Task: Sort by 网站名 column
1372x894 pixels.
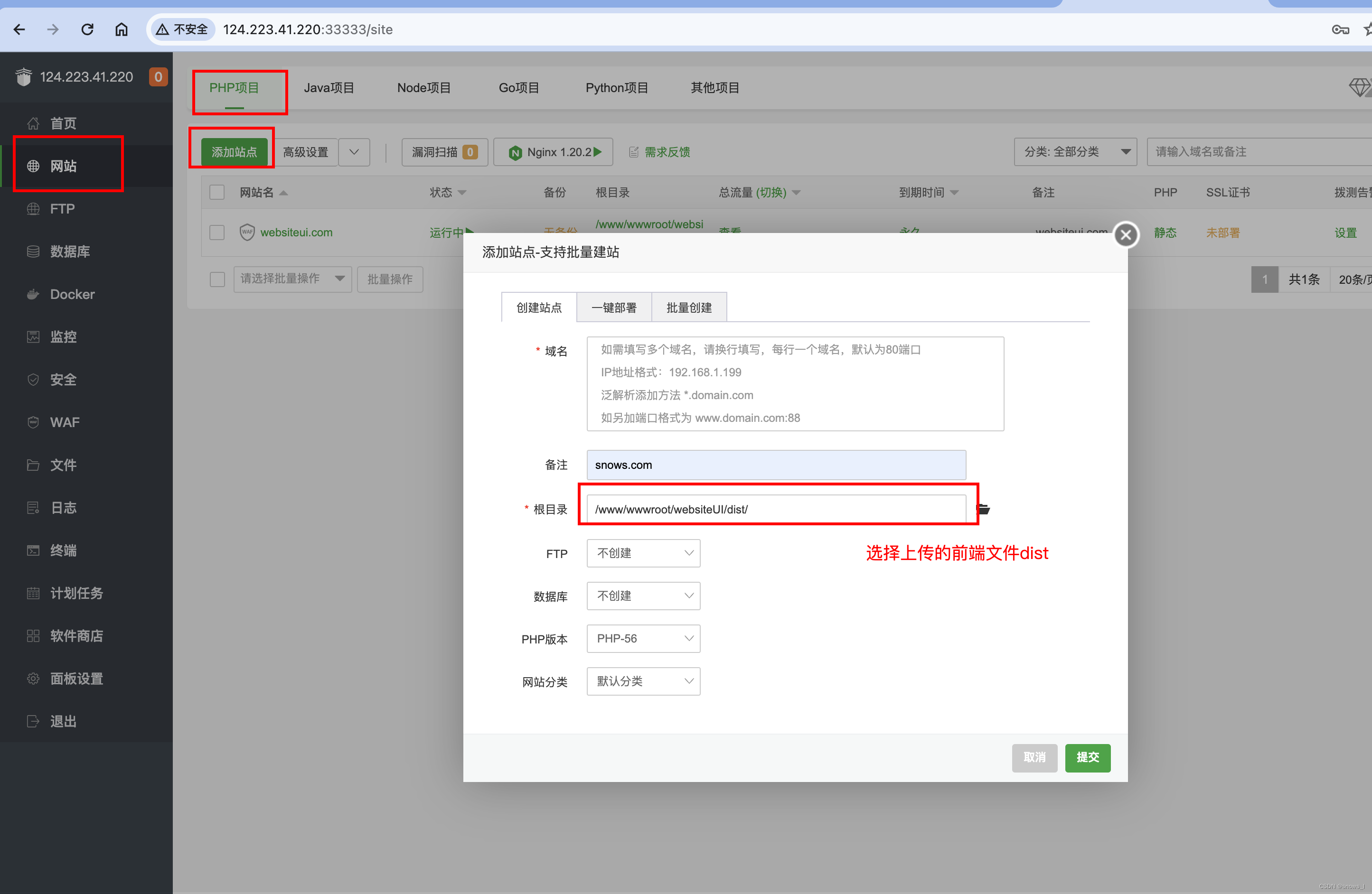Action: coord(263,192)
